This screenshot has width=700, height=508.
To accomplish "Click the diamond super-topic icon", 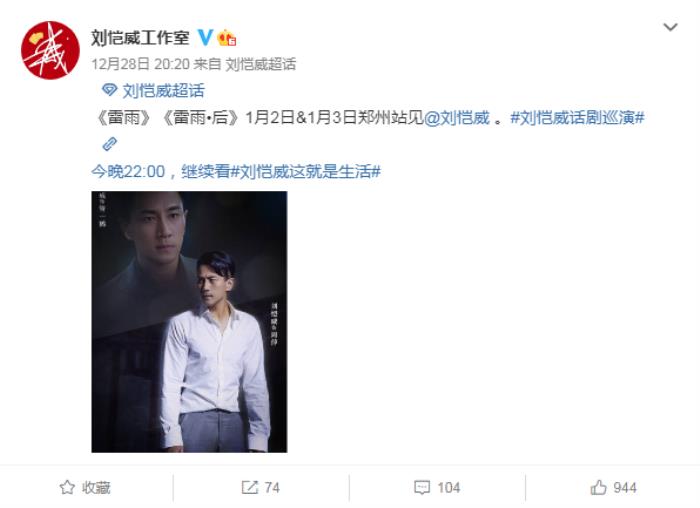I will [x=109, y=90].
